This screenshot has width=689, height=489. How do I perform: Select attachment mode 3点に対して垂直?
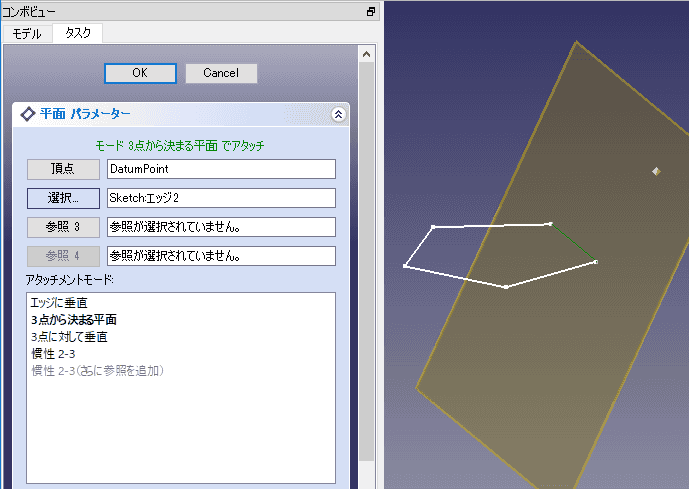click(x=69, y=337)
